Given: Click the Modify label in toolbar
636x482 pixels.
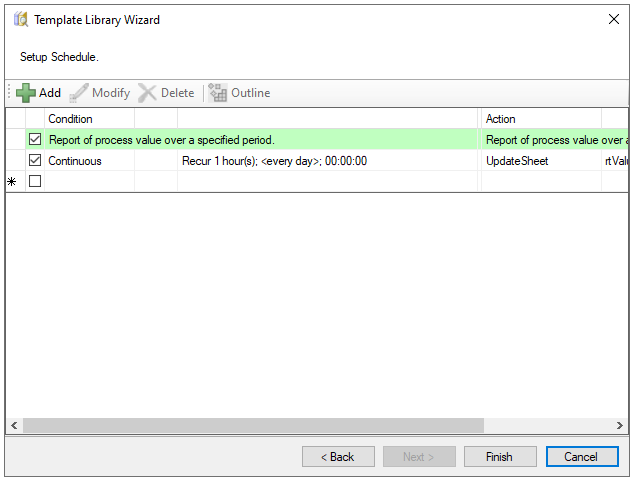Looking at the screenshot, I should point(111,93).
